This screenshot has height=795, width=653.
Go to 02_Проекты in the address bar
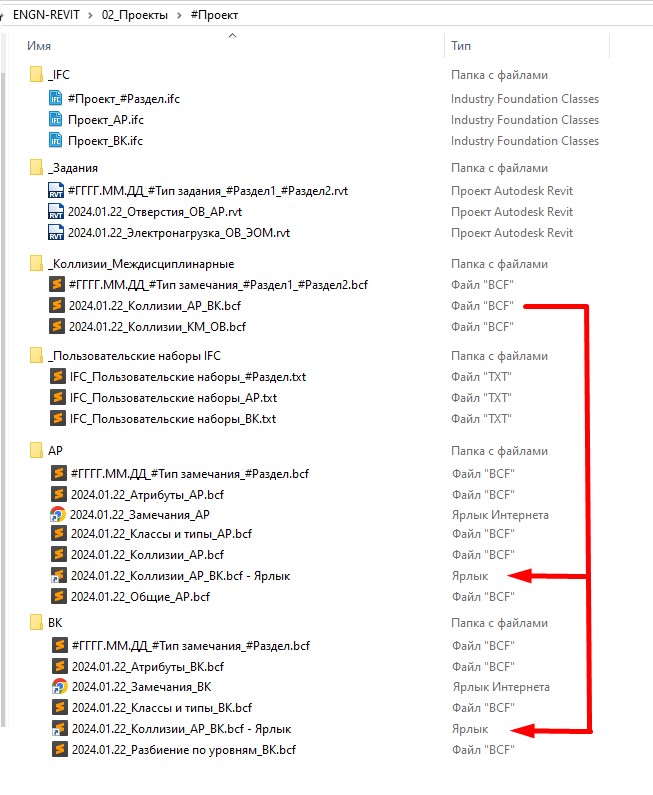(135, 15)
